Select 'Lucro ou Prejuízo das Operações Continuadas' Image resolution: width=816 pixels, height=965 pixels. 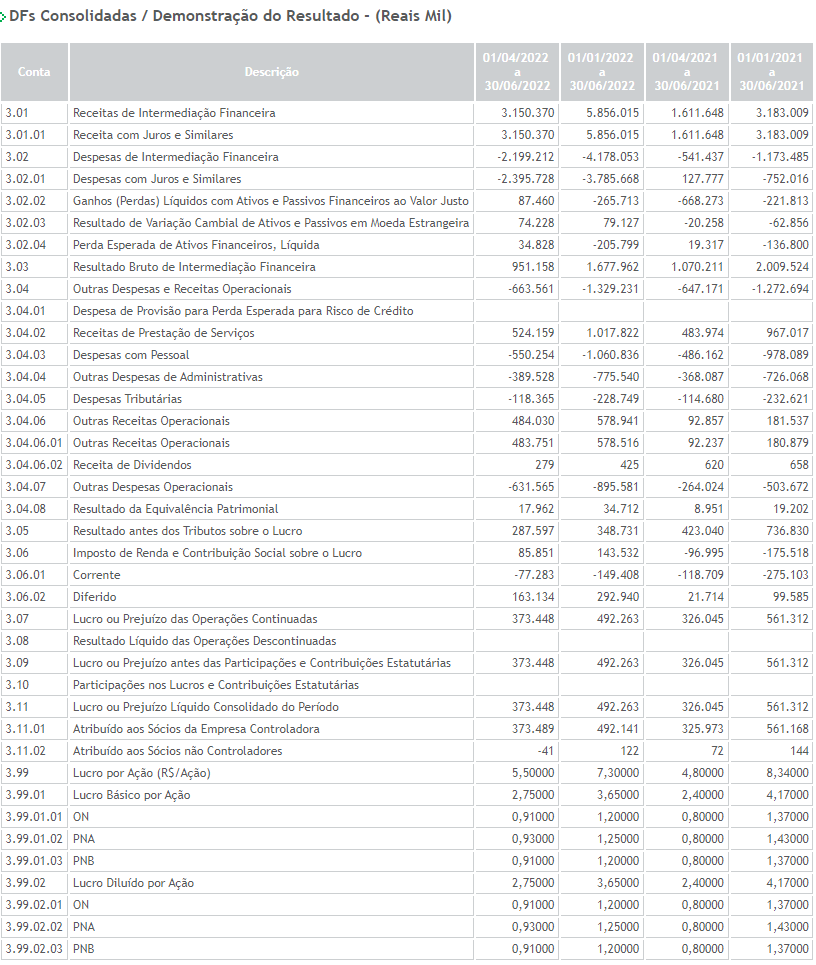click(195, 619)
